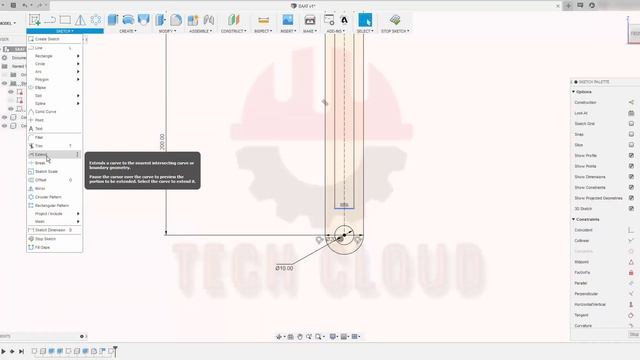Click the timeline end marker
This screenshot has height=360, width=640.
pyautogui.click(x=116, y=351)
